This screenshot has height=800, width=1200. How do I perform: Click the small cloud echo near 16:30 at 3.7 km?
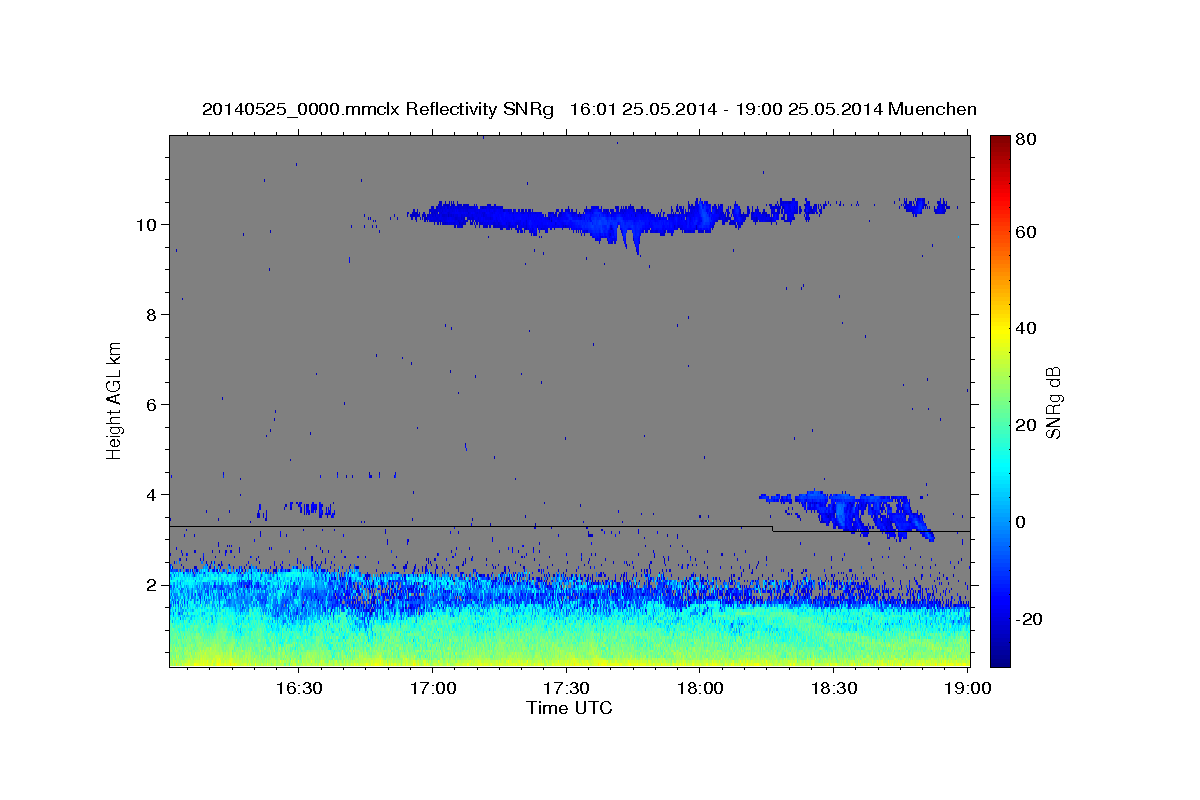308,509
